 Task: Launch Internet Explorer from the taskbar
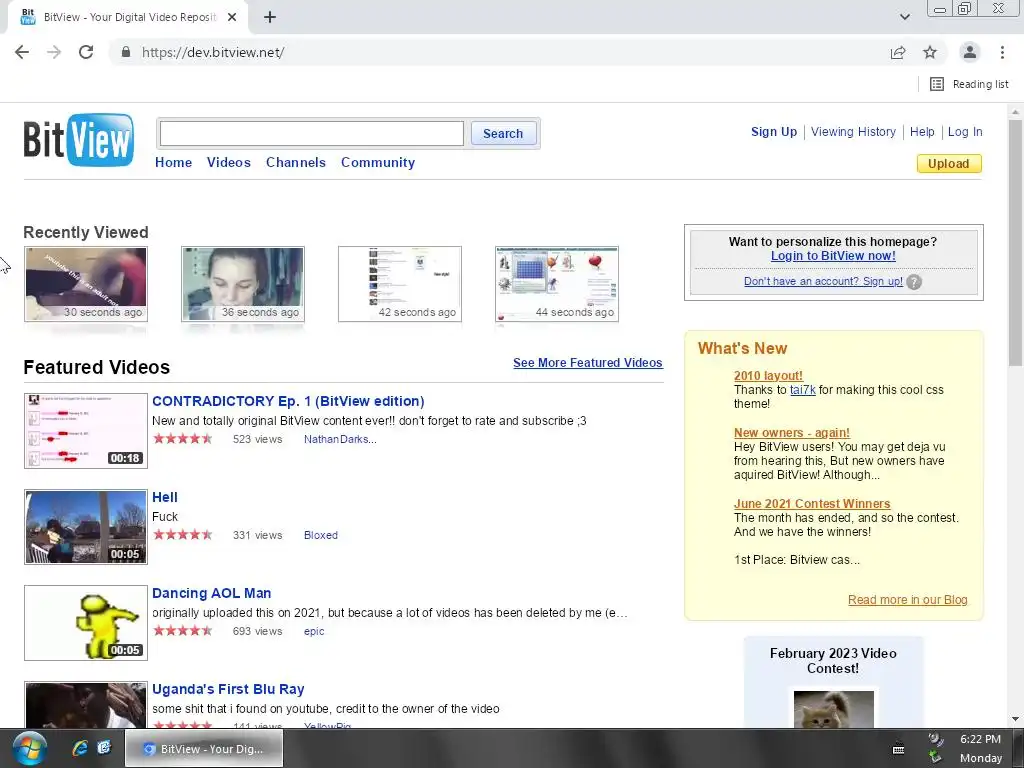(80, 748)
